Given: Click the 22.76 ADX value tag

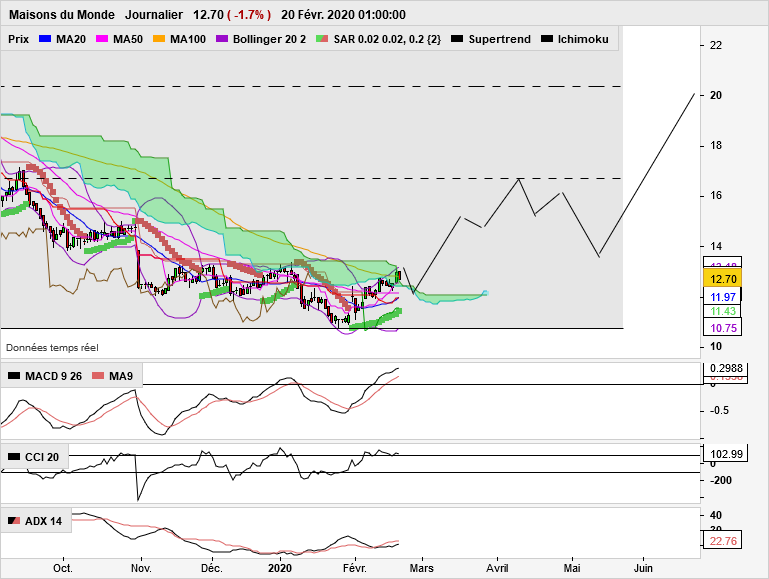Looking at the screenshot, I should click(723, 541).
